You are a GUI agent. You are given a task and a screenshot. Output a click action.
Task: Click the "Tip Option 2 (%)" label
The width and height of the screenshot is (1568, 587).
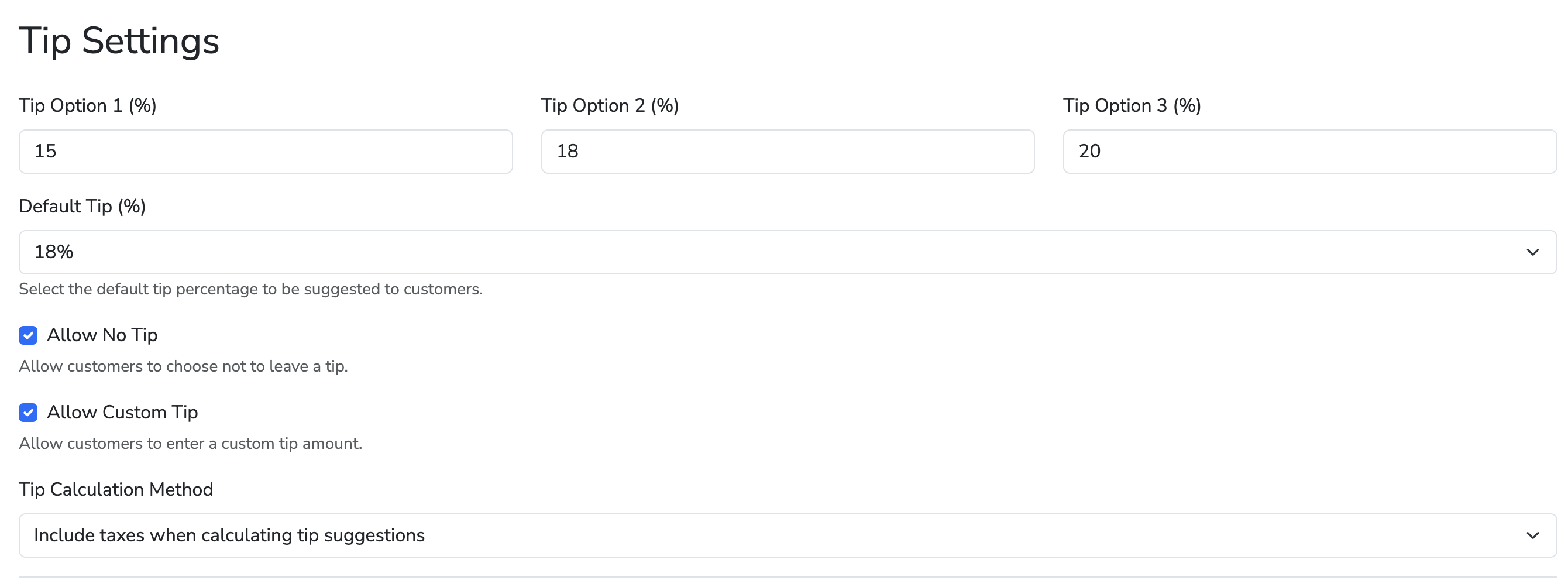pos(609,105)
